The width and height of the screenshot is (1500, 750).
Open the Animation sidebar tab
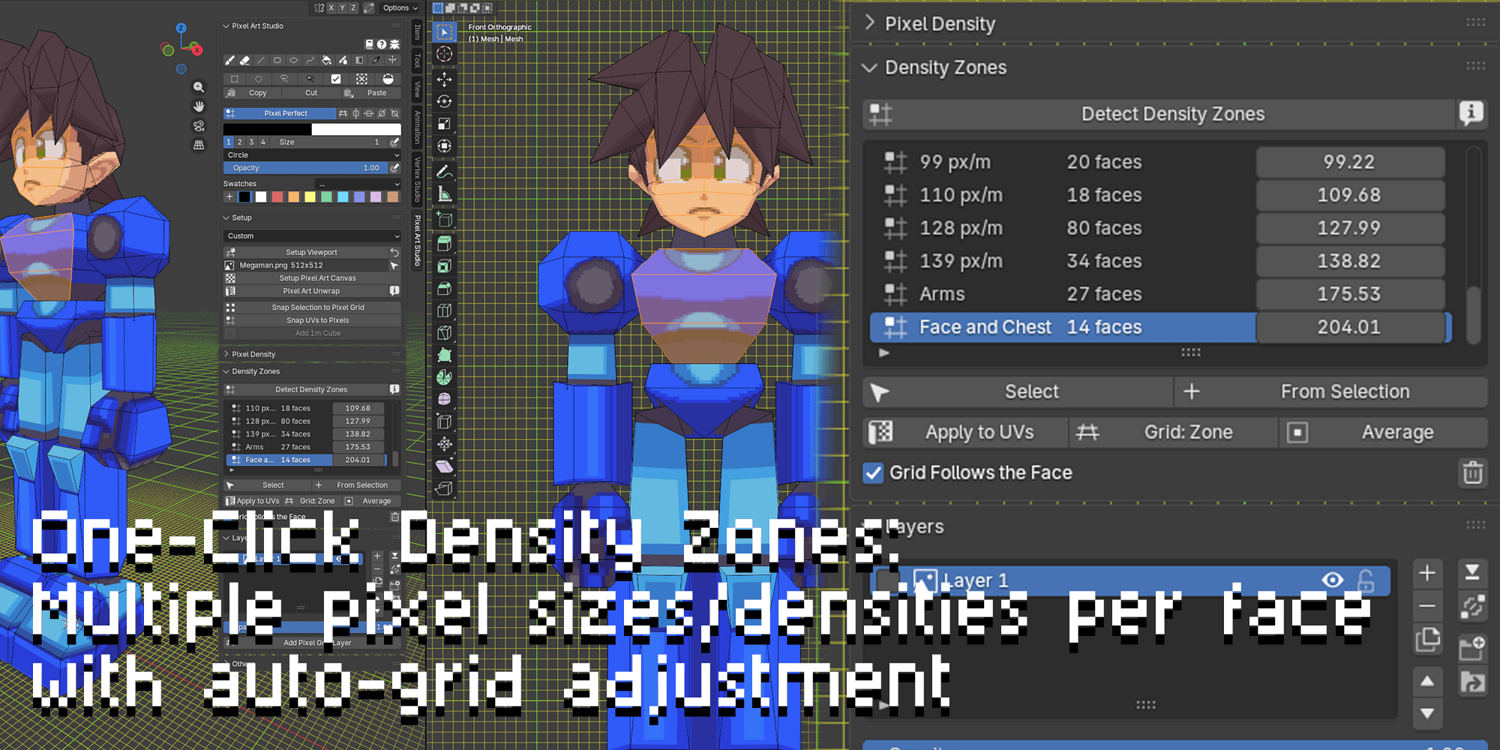point(418,128)
